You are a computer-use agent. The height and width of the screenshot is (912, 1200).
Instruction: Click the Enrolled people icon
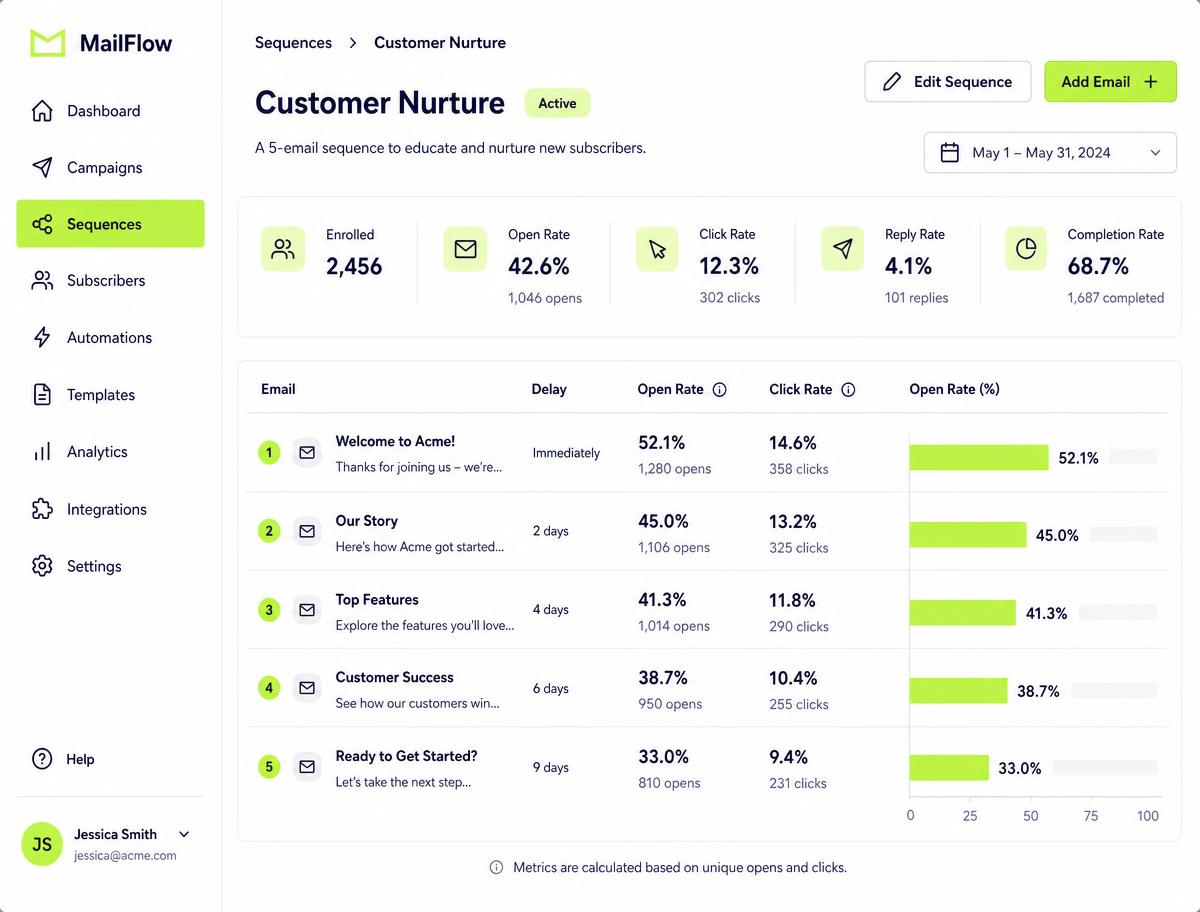pyautogui.click(x=283, y=250)
